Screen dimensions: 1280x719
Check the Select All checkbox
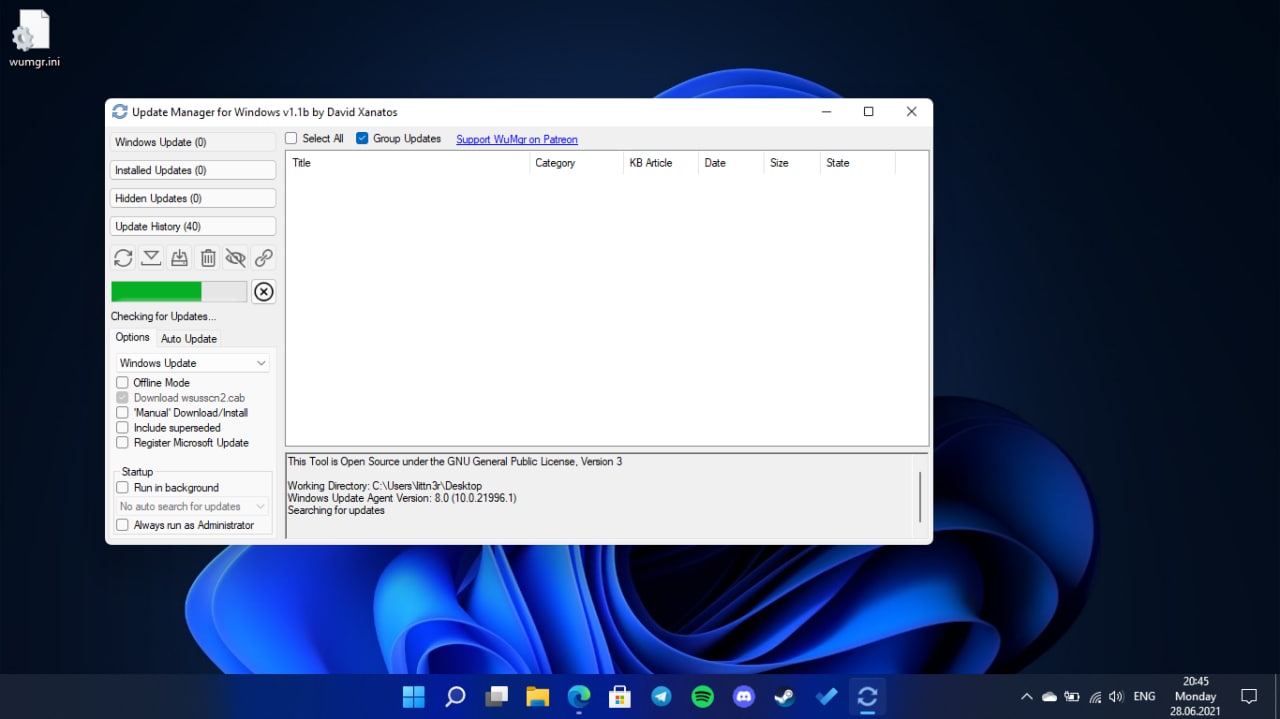pyautogui.click(x=291, y=138)
